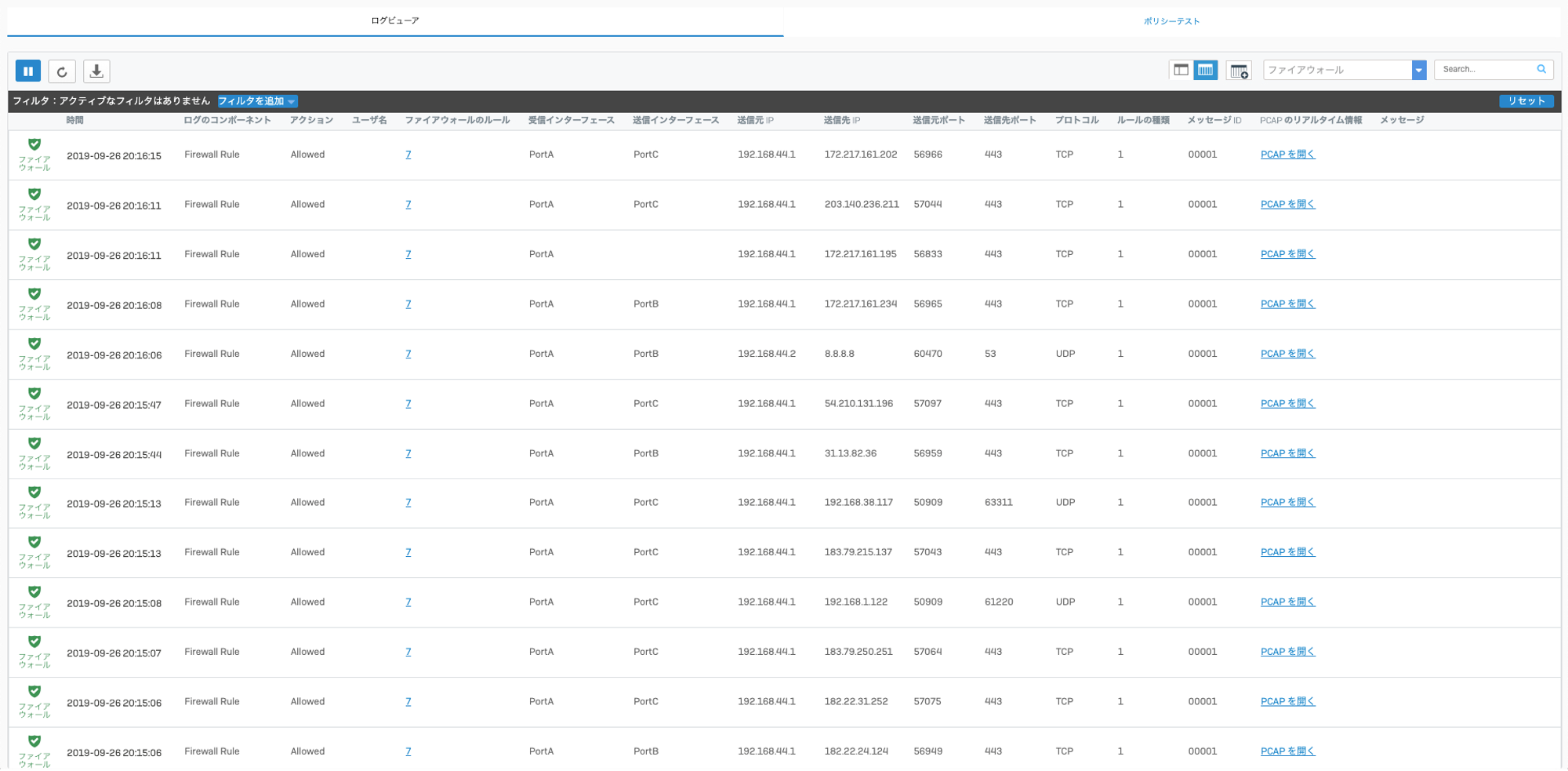Image resolution: width=1568 pixels, height=771 pixels.
Task: Open firewall rule 7 in 183.79.215.137 row
Action: [408, 552]
